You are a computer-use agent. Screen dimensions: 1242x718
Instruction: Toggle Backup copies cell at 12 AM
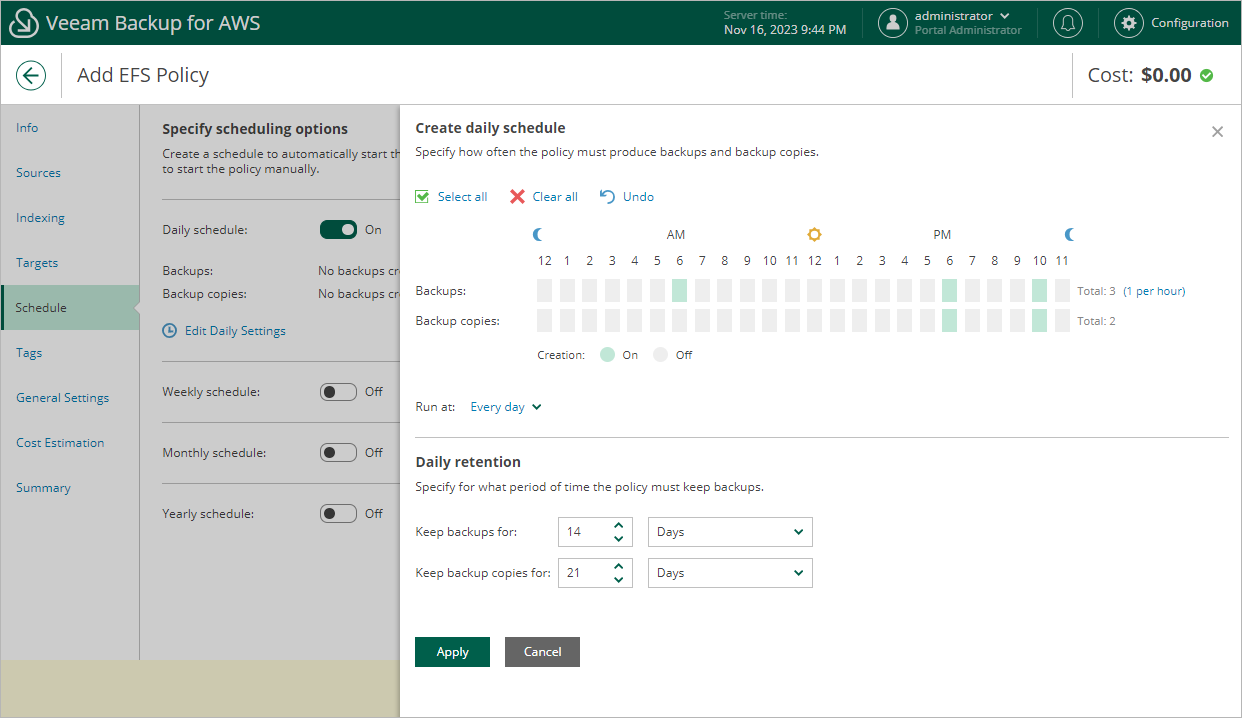pyautogui.click(x=545, y=321)
